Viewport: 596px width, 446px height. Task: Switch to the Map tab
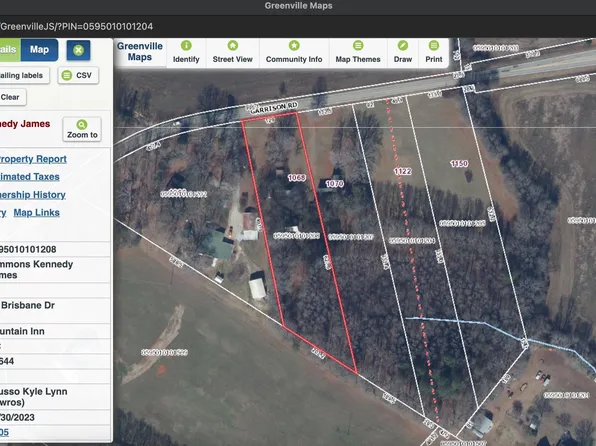coord(40,50)
